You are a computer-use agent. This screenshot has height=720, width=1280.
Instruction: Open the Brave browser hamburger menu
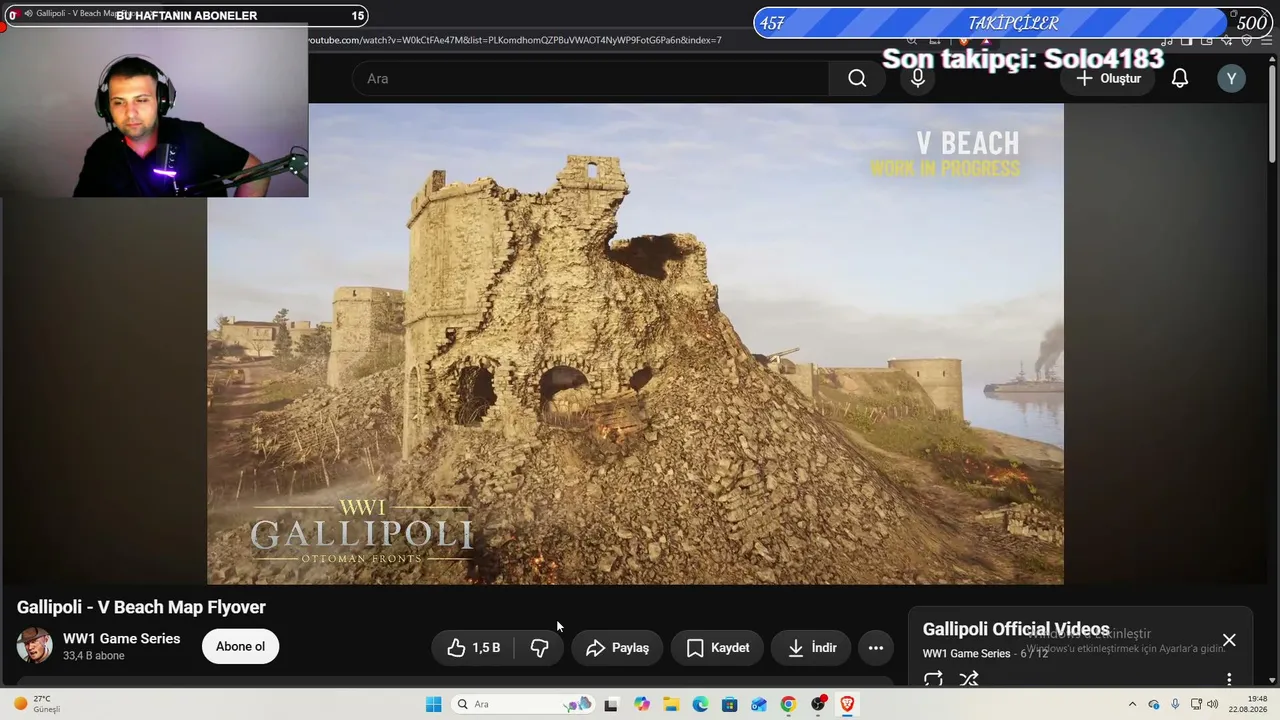1265,40
